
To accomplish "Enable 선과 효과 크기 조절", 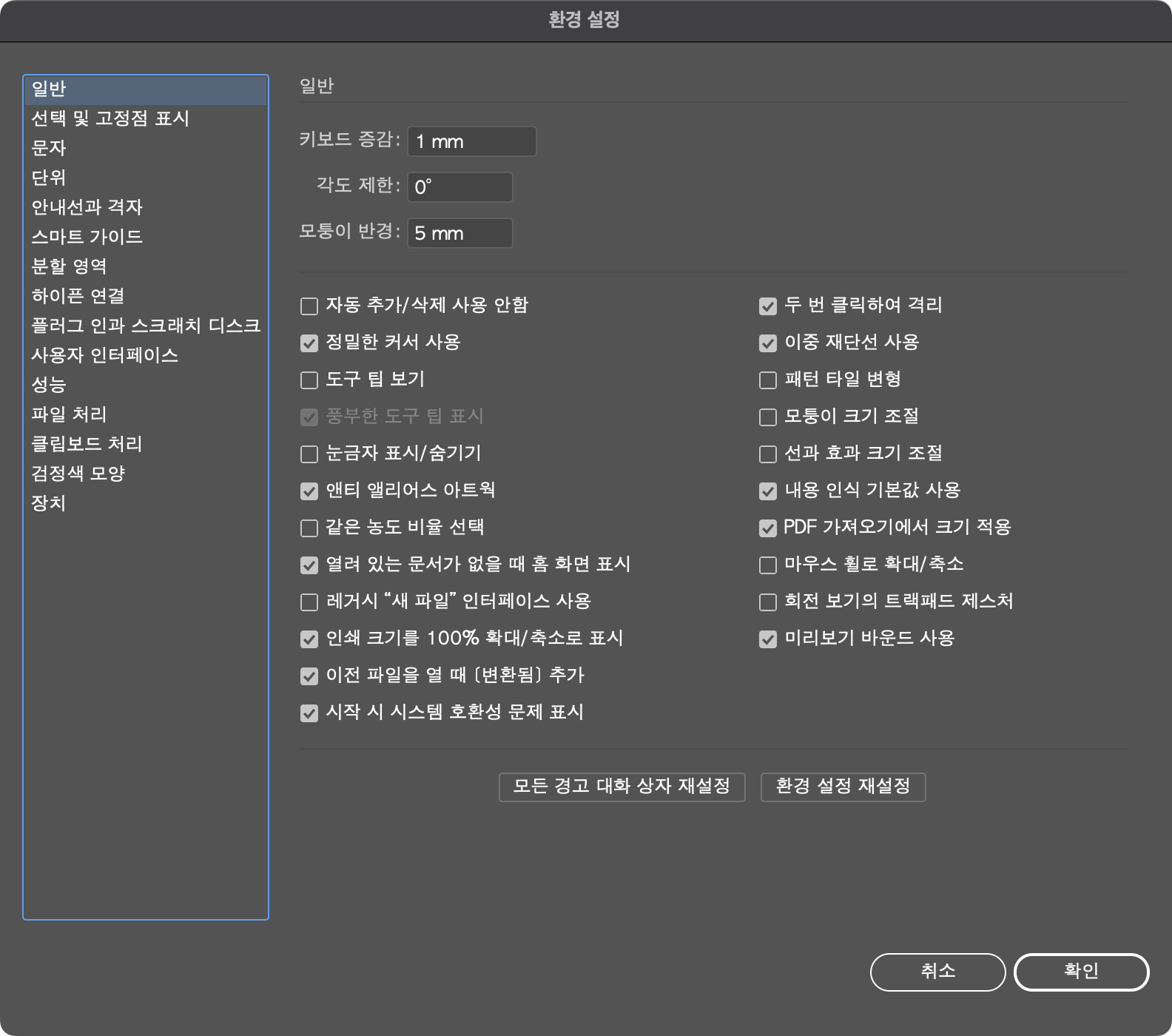I will click(768, 454).
